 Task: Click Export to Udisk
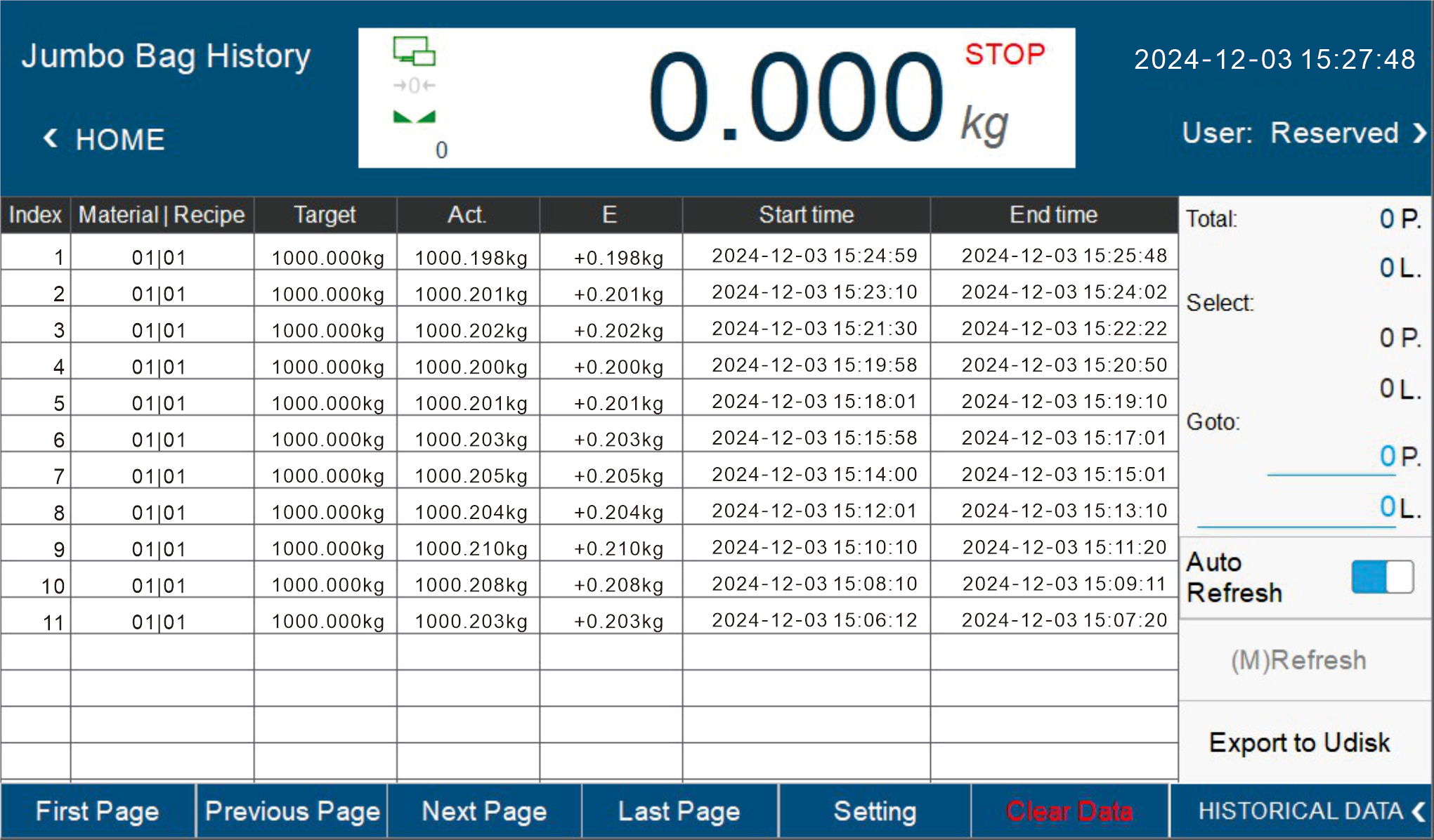[x=1299, y=742]
